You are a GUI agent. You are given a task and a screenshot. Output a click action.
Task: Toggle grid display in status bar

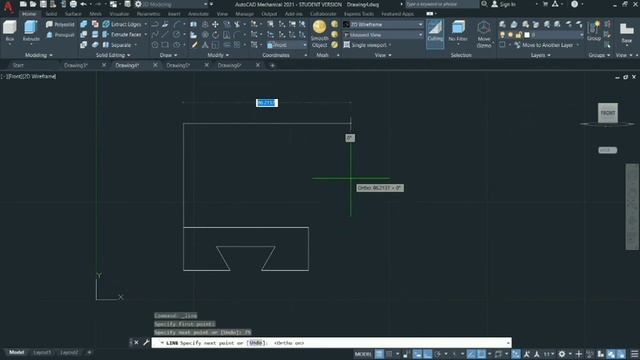click(x=379, y=354)
